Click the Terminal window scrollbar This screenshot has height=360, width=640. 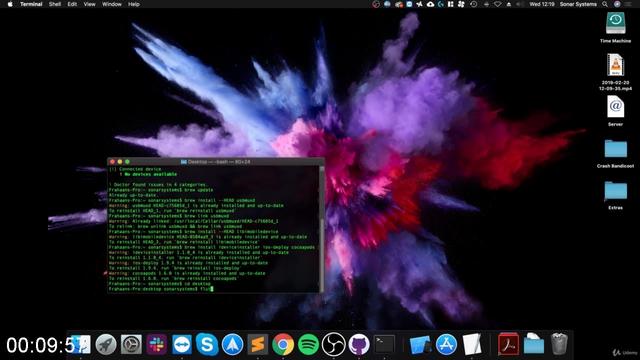[x=322, y=229]
